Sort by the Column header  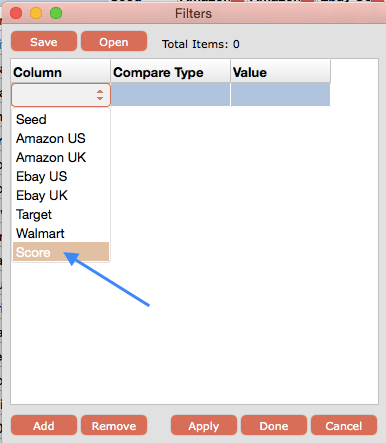(61, 71)
